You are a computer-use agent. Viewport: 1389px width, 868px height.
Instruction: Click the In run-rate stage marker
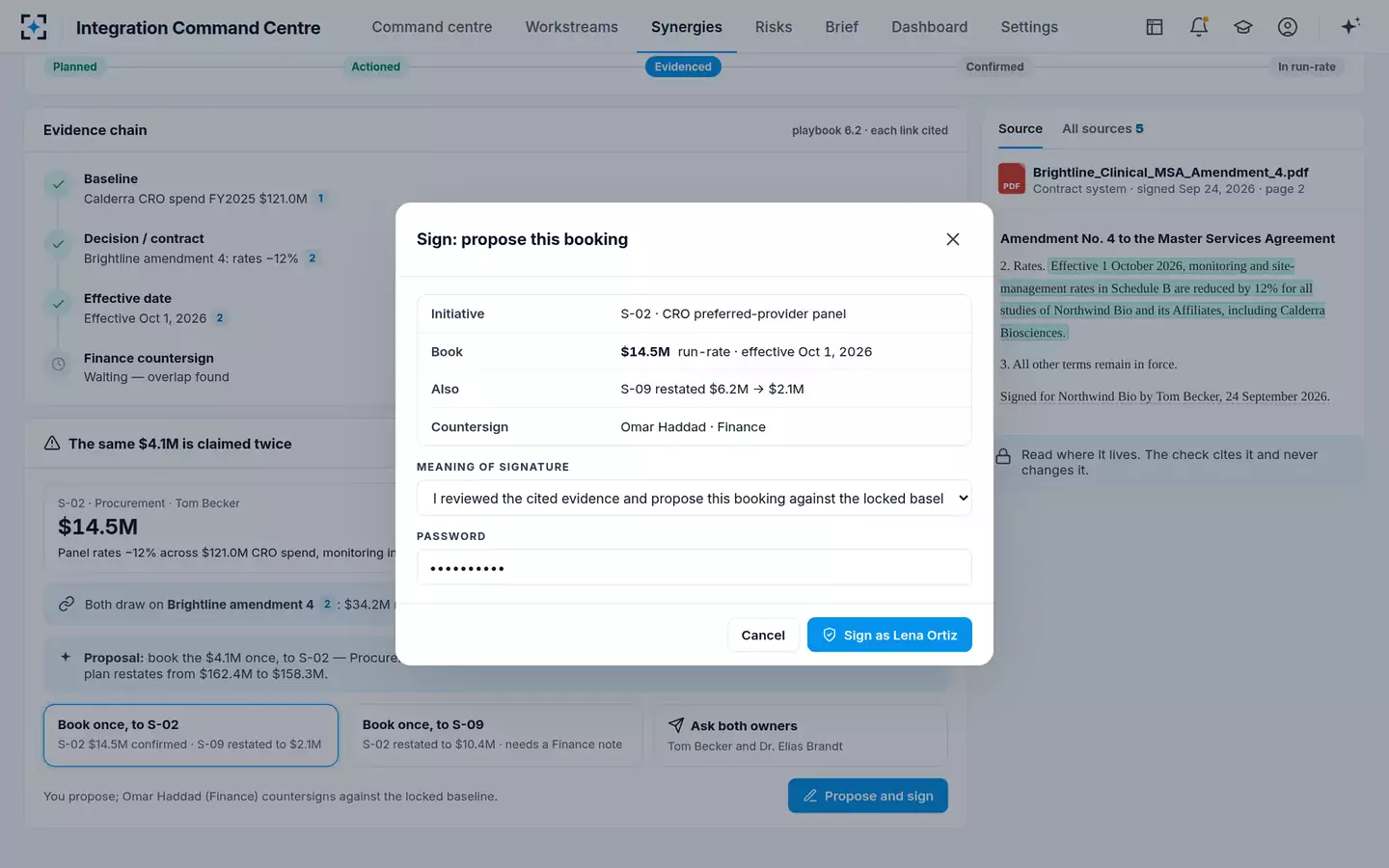[x=1306, y=67]
